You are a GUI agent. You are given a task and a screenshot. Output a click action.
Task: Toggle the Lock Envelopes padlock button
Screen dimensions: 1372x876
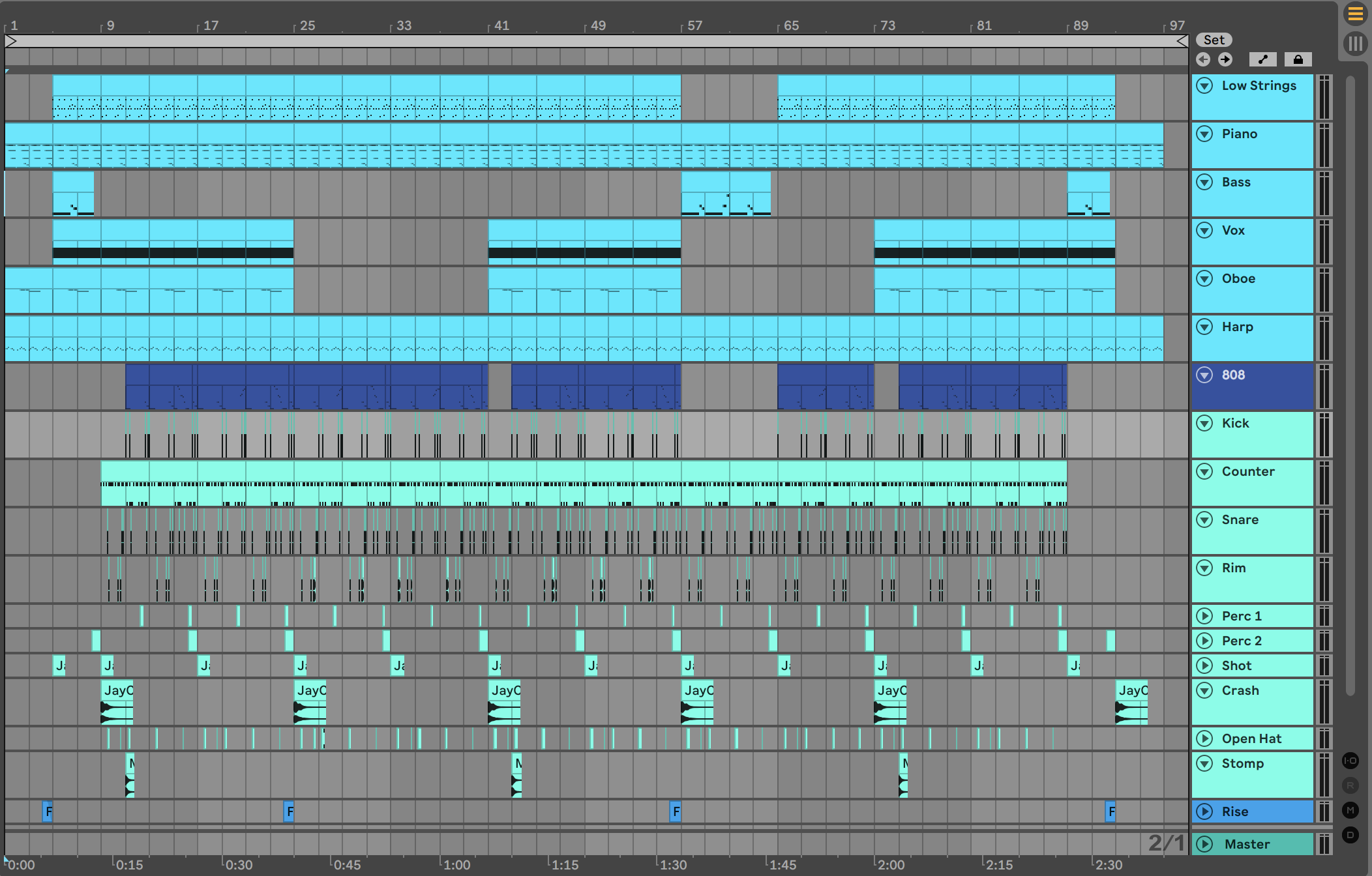[1298, 59]
